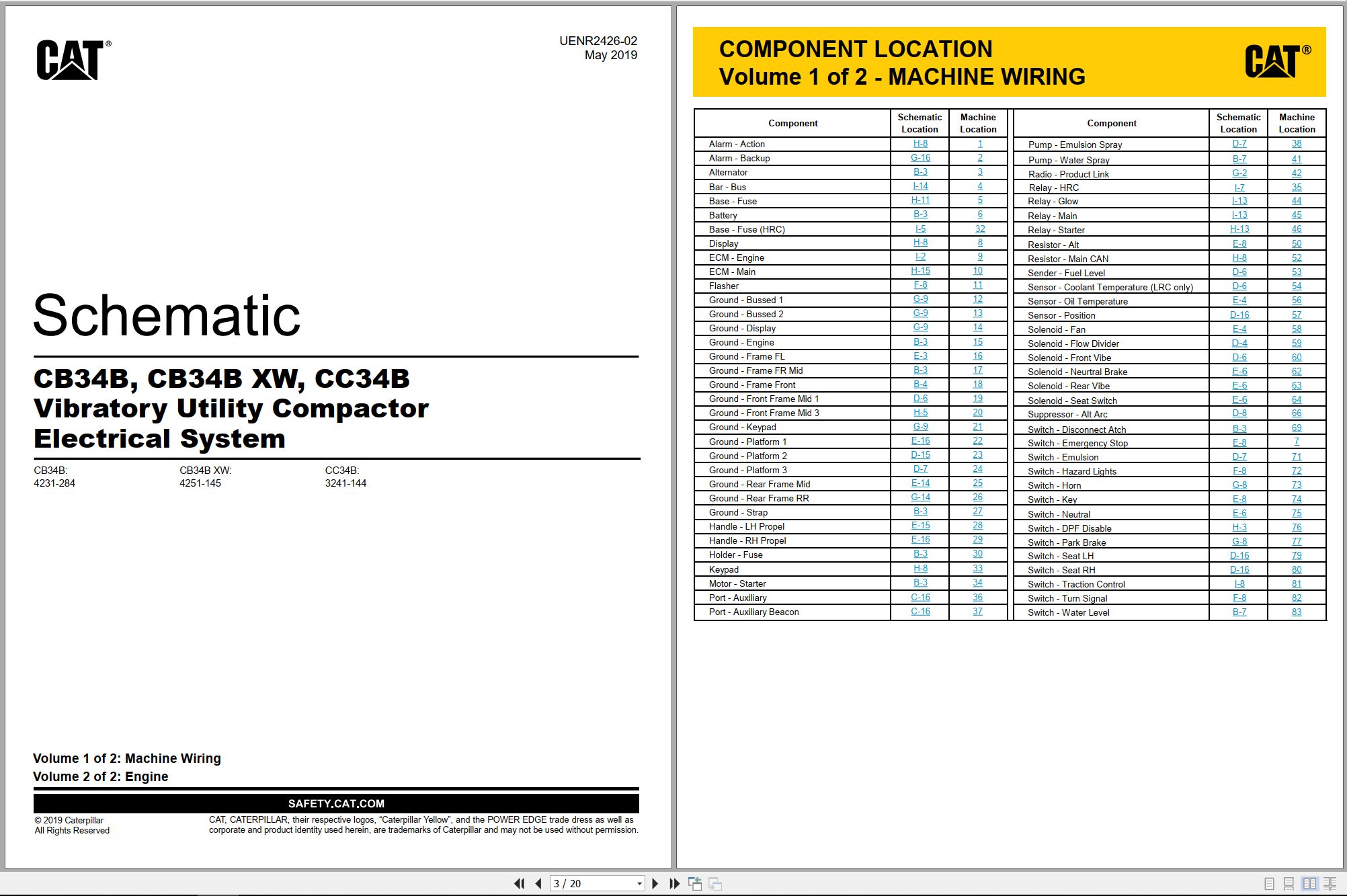Viewport: 1347px width, 896px height.
Task: Open schematic location G-16 for Alarm - Backup
Action: pyautogui.click(x=920, y=158)
